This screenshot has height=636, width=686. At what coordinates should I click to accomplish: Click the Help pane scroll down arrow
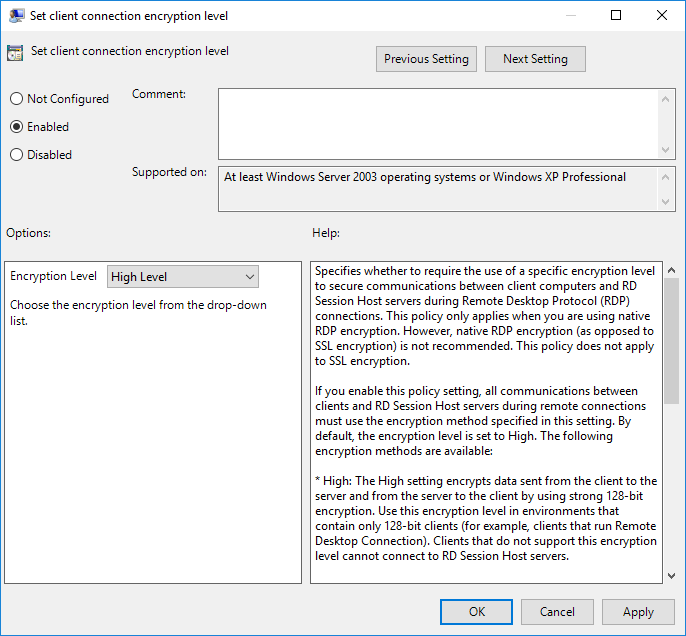tap(671, 574)
